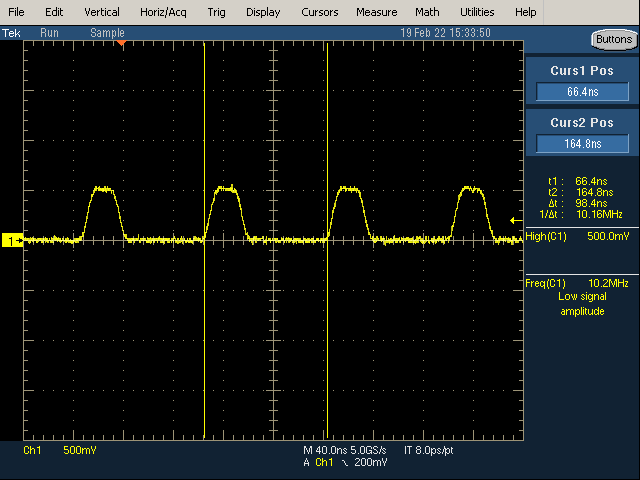Open the Help menu
This screenshot has width=640, height=480.
point(525,12)
